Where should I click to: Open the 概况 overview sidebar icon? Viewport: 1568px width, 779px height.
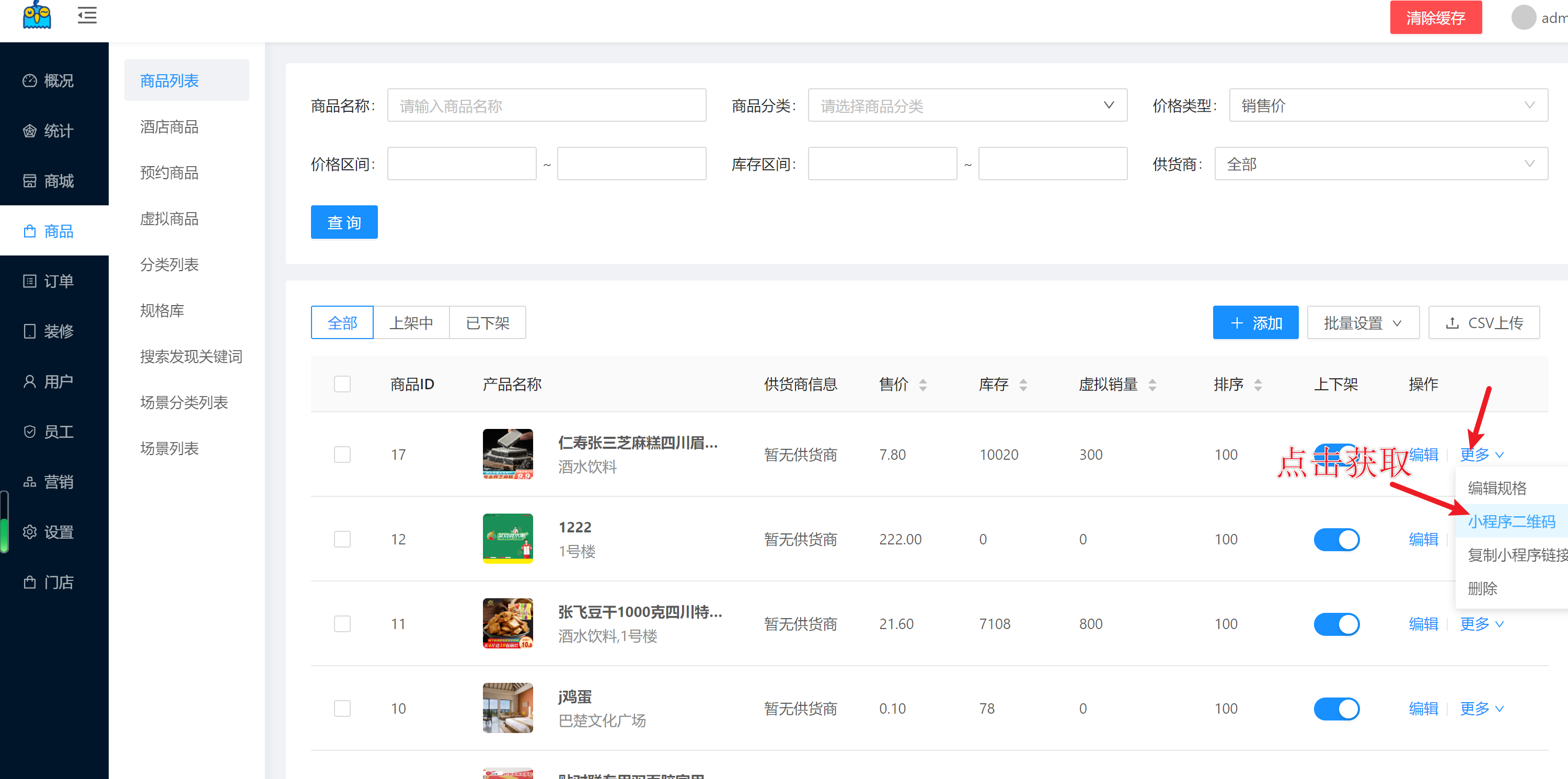[x=29, y=80]
